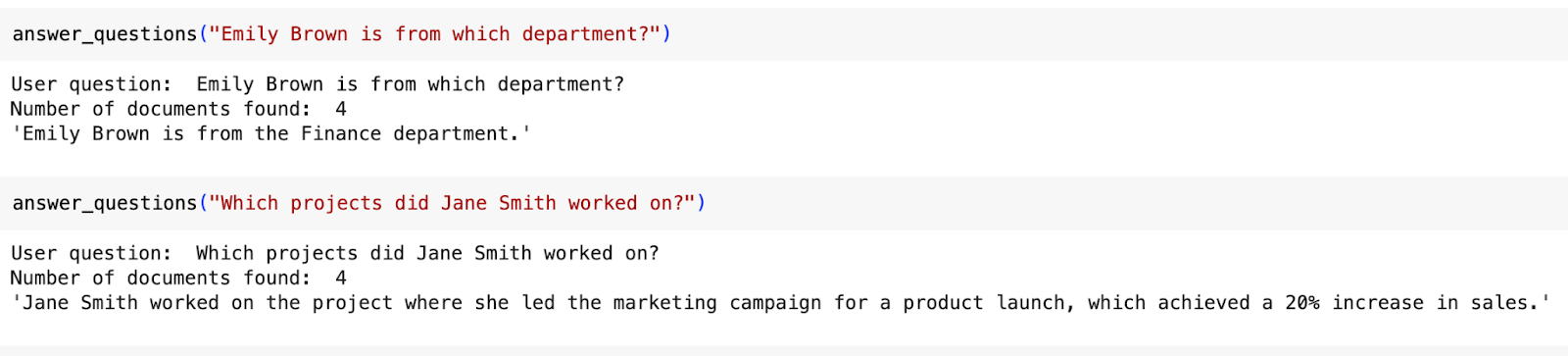Click the closing parenthesis of the second cell

[701, 203]
